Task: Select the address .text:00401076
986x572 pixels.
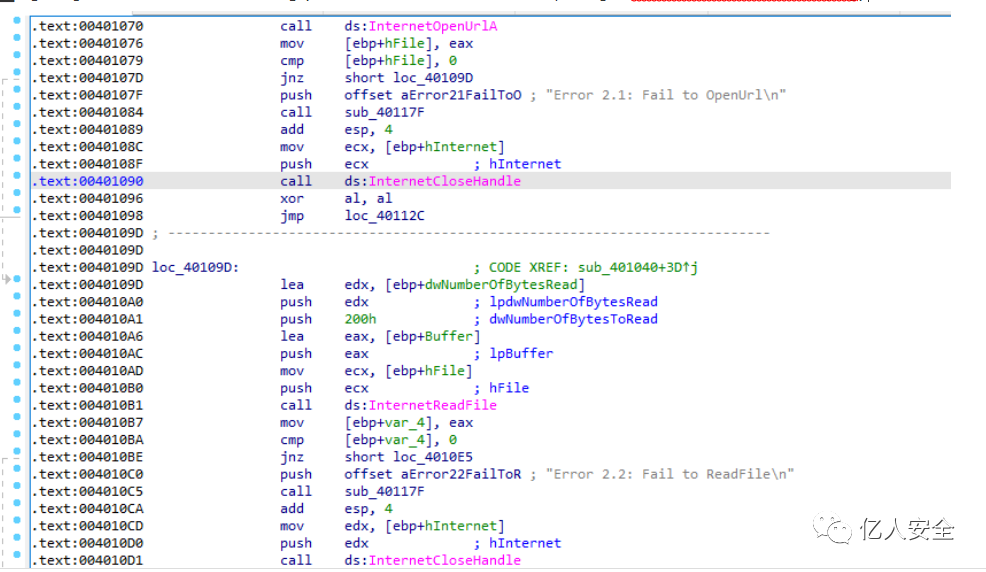Action: 87,43
